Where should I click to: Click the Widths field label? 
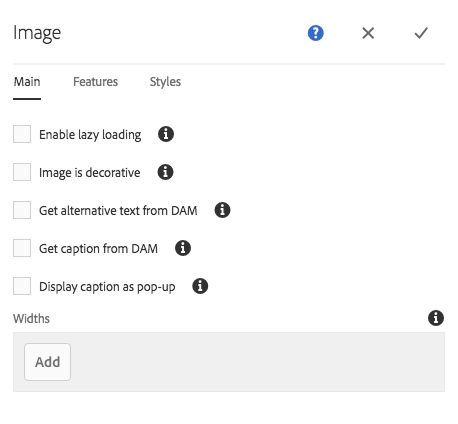click(31, 319)
